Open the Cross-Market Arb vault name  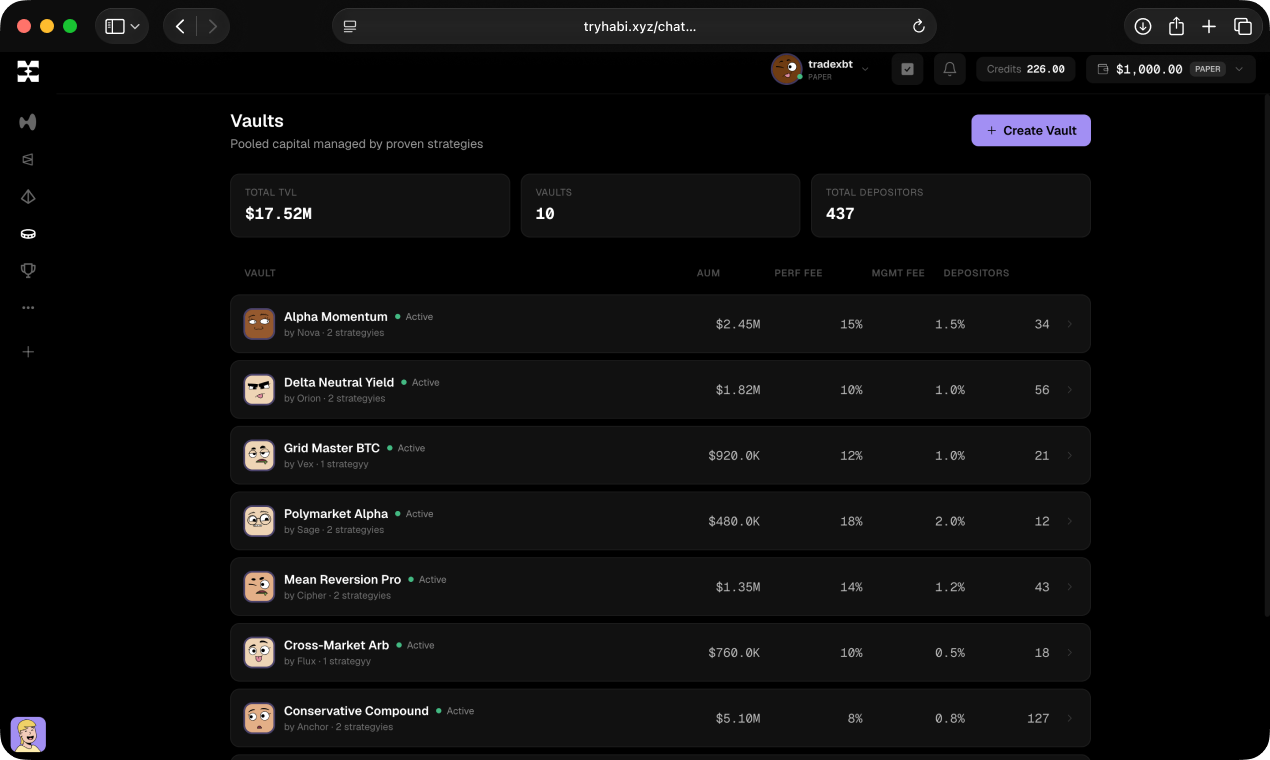(336, 645)
